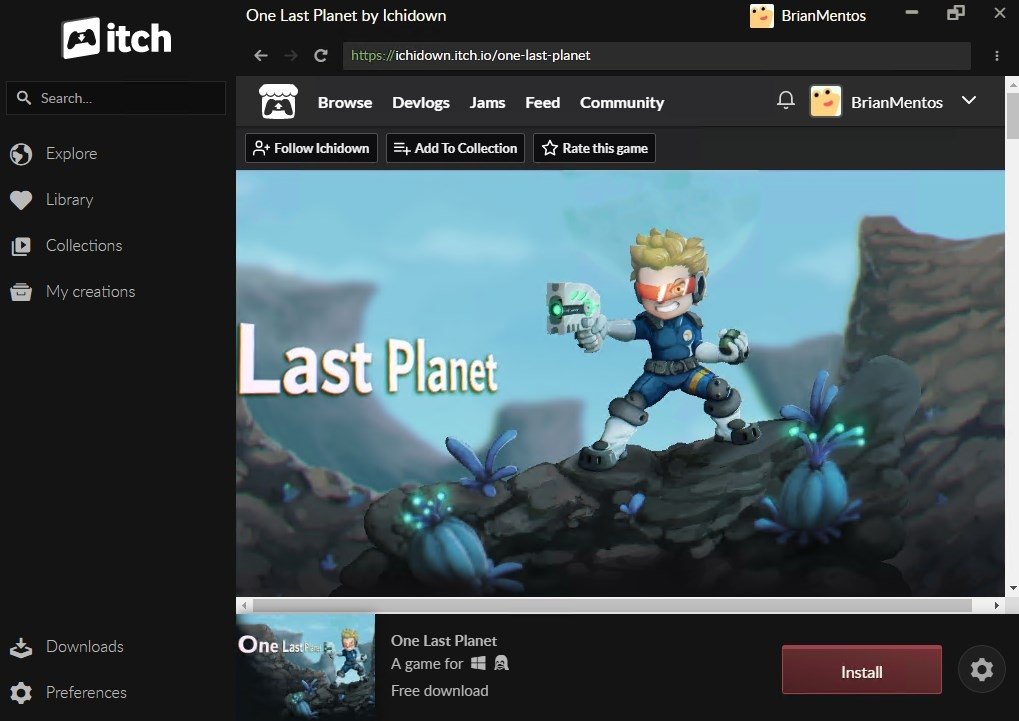
Task: Click the Free download text
Action: pyautogui.click(x=439, y=691)
